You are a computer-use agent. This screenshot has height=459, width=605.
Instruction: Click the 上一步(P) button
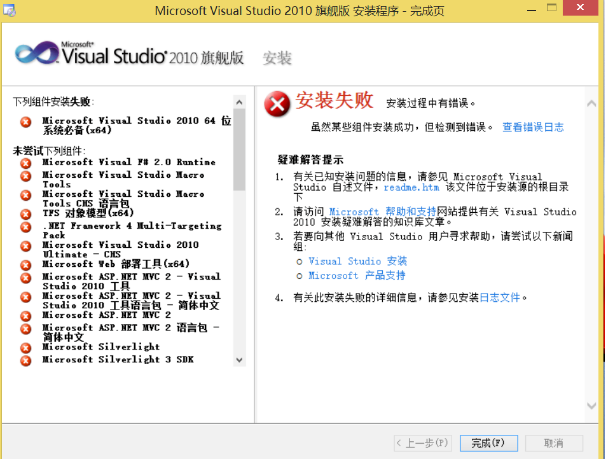pos(423,443)
